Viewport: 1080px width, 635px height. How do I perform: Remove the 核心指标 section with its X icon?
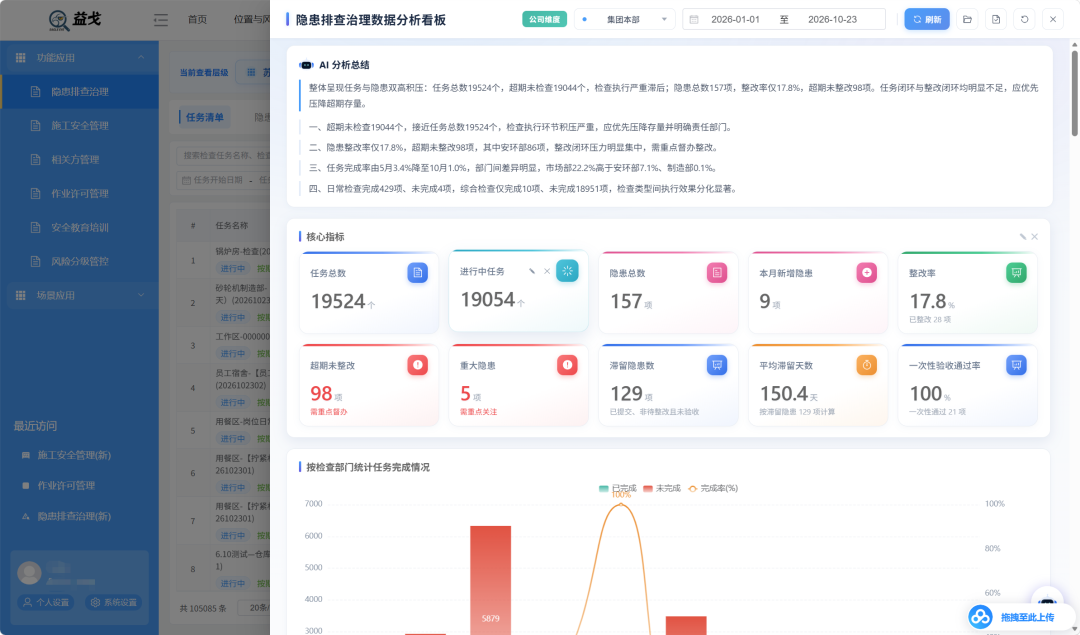[x=1035, y=236]
